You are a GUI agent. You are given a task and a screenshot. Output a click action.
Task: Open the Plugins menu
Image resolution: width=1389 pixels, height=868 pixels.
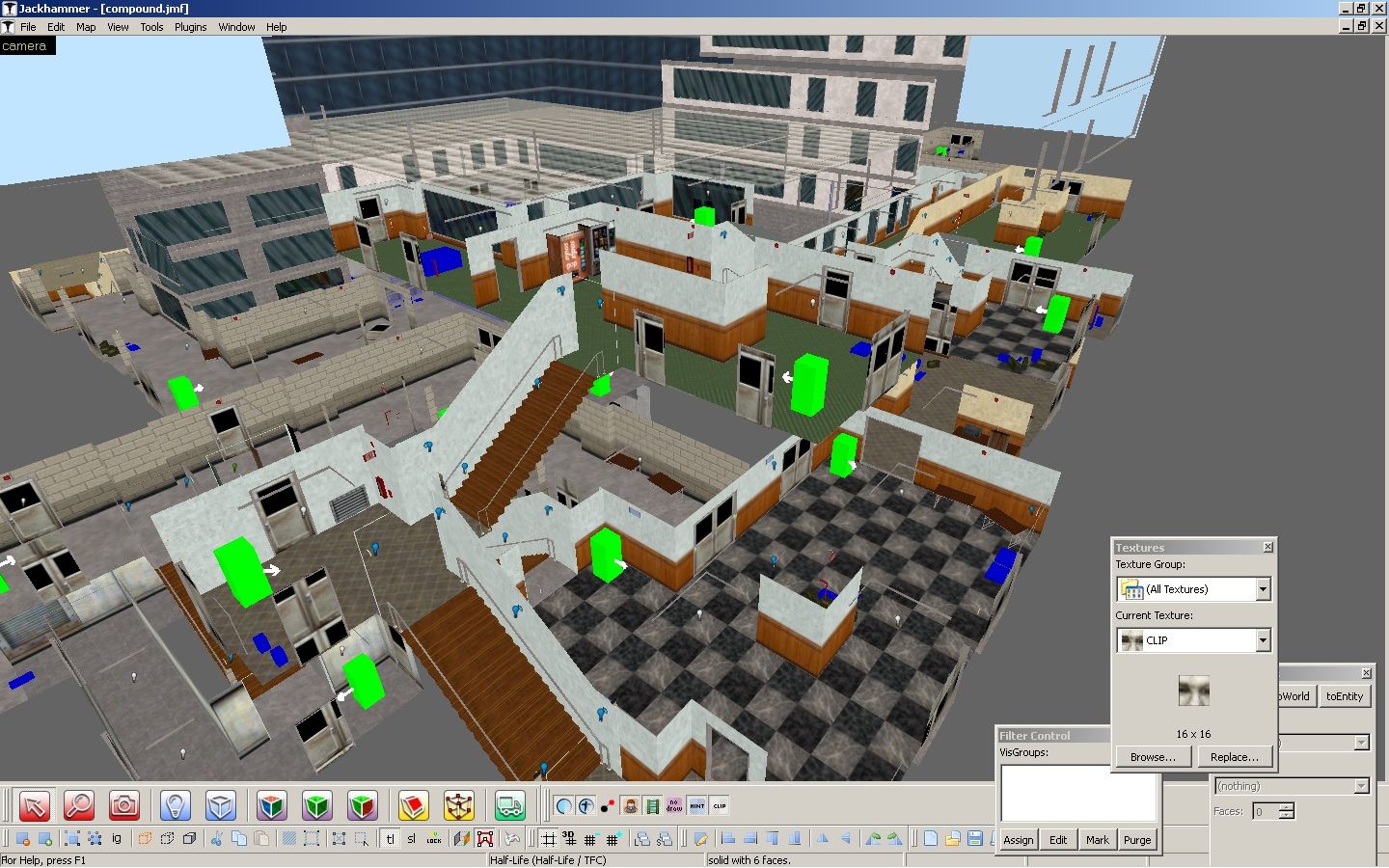[x=190, y=27]
